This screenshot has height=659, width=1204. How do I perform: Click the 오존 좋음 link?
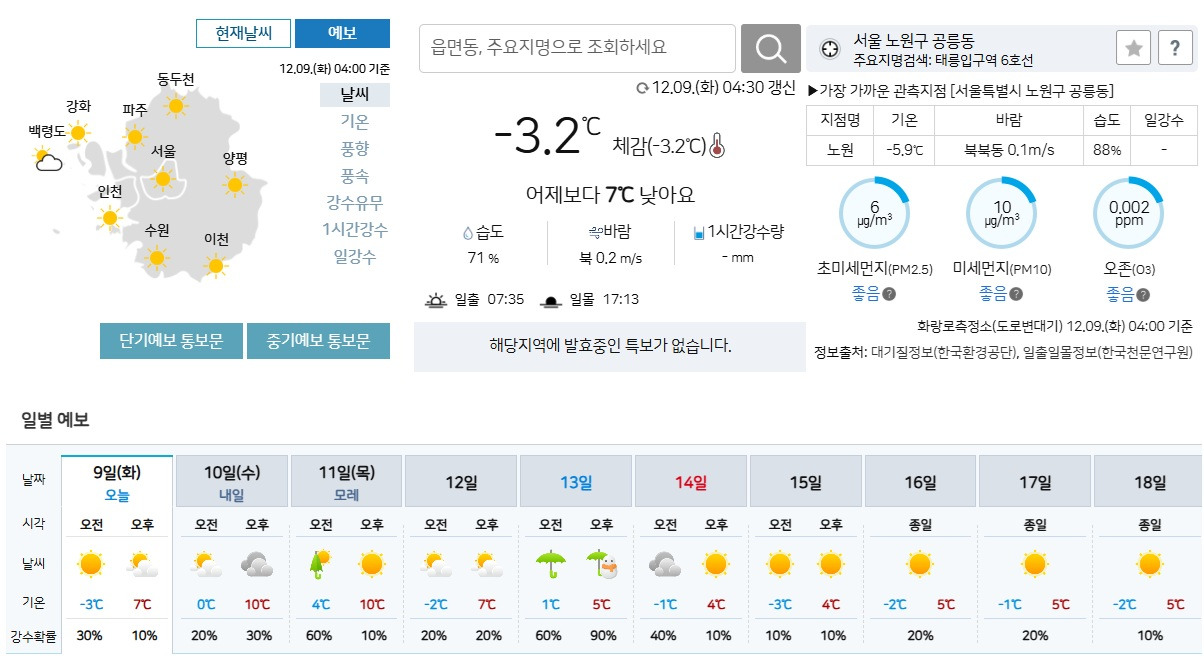1119,294
